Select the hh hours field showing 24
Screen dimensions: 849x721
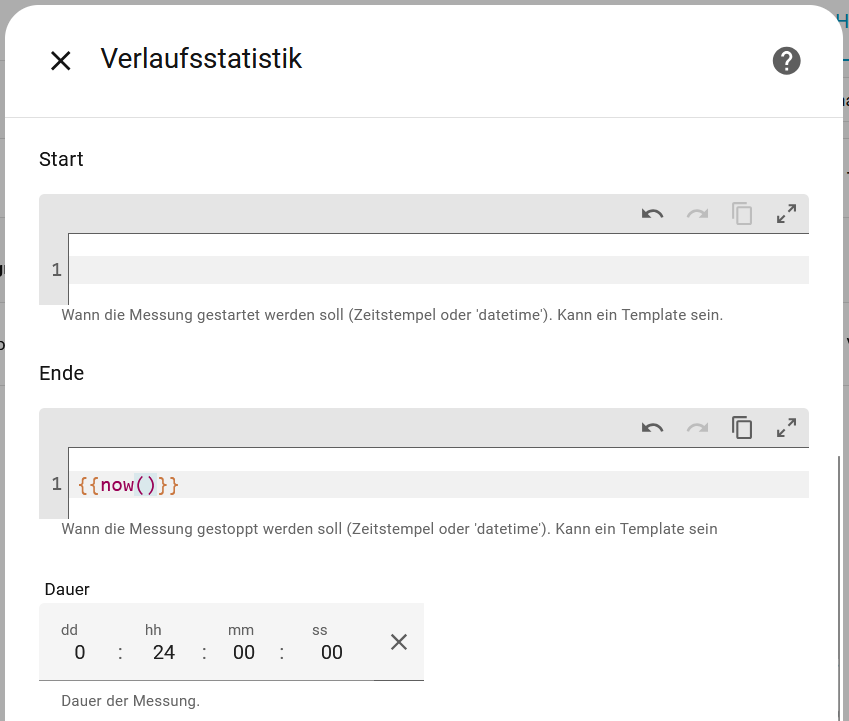(x=164, y=653)
